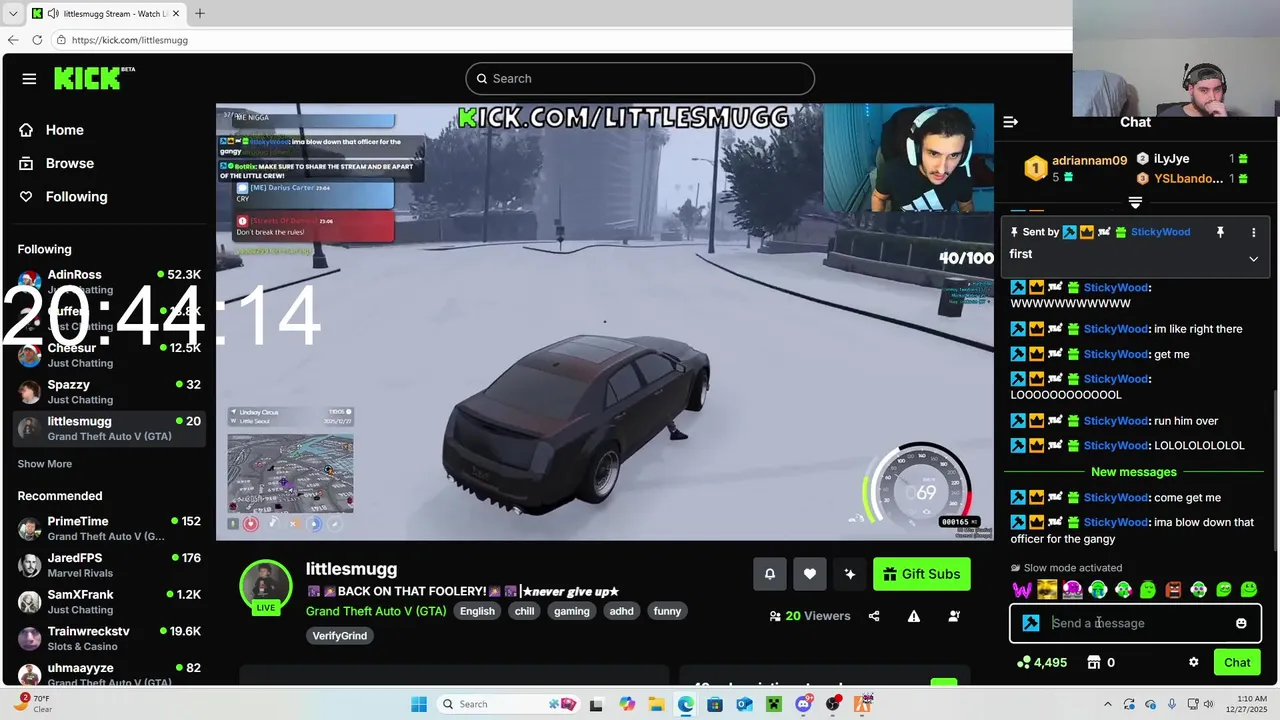Click the Kick logo
Image resolution: width=1280 pixels, height=720 pixels.
click(94, 78)
